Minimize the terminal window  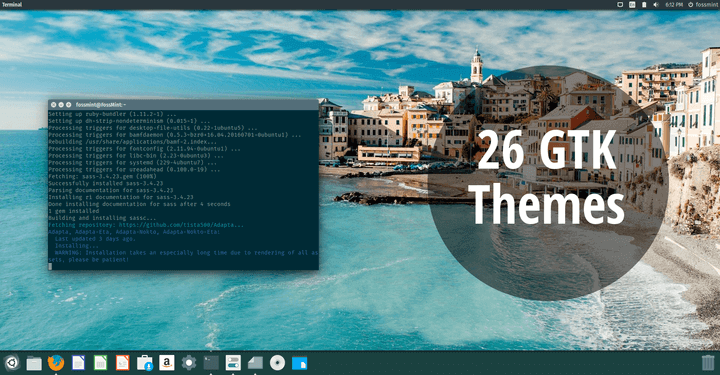click(61, 105)
